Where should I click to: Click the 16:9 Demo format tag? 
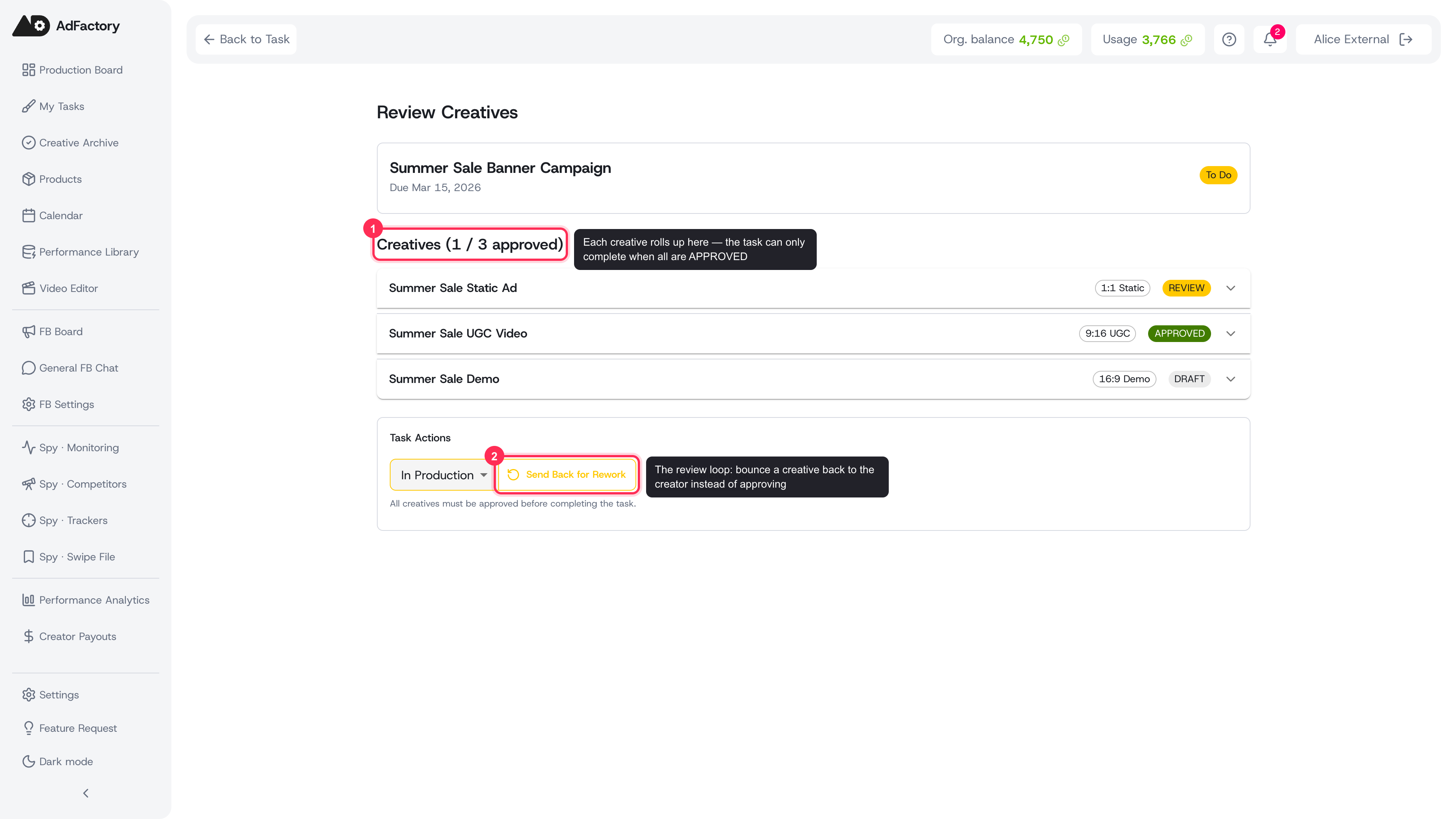(x=1124, y=379)
